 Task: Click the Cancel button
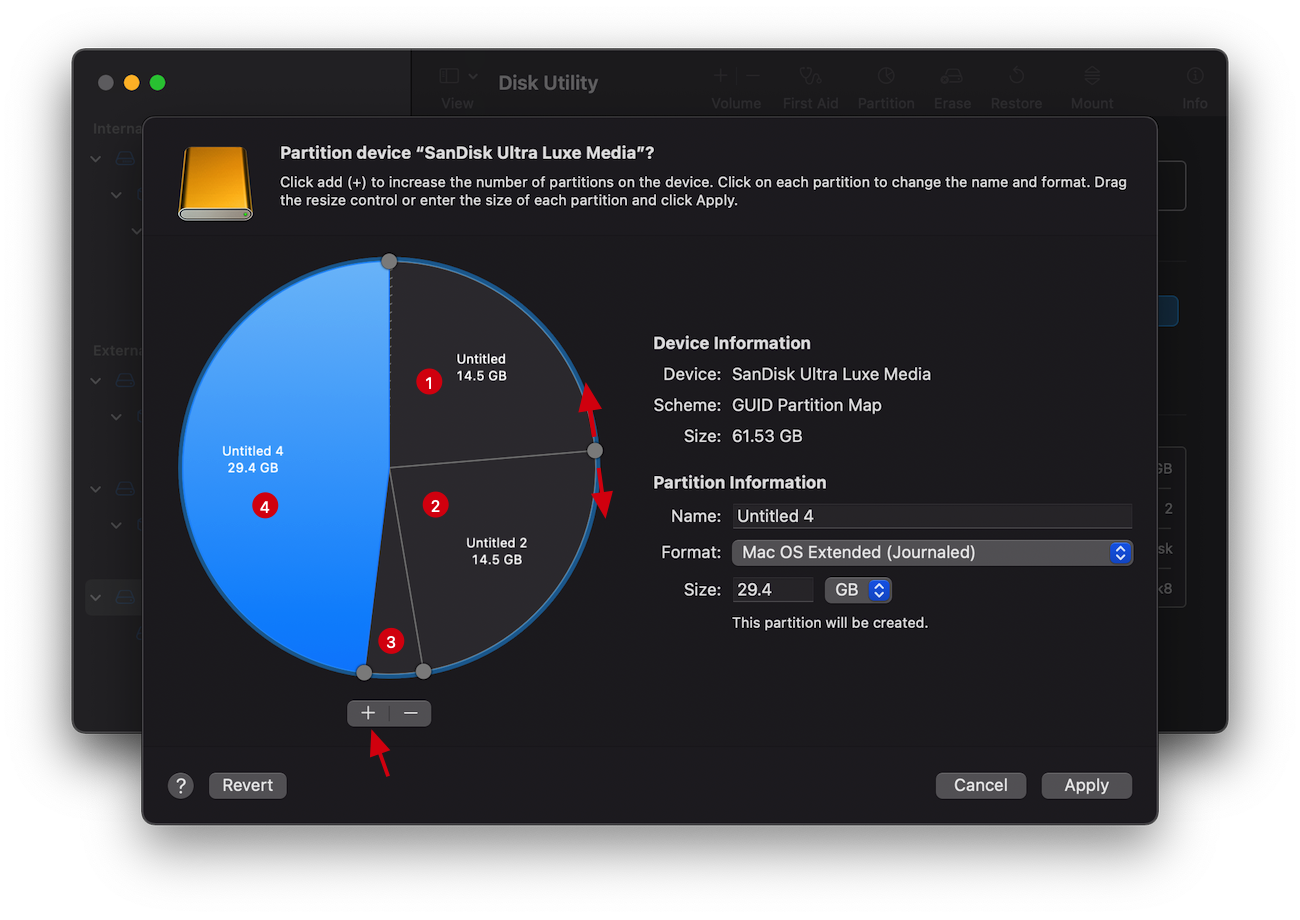click(x=980, y=785)
